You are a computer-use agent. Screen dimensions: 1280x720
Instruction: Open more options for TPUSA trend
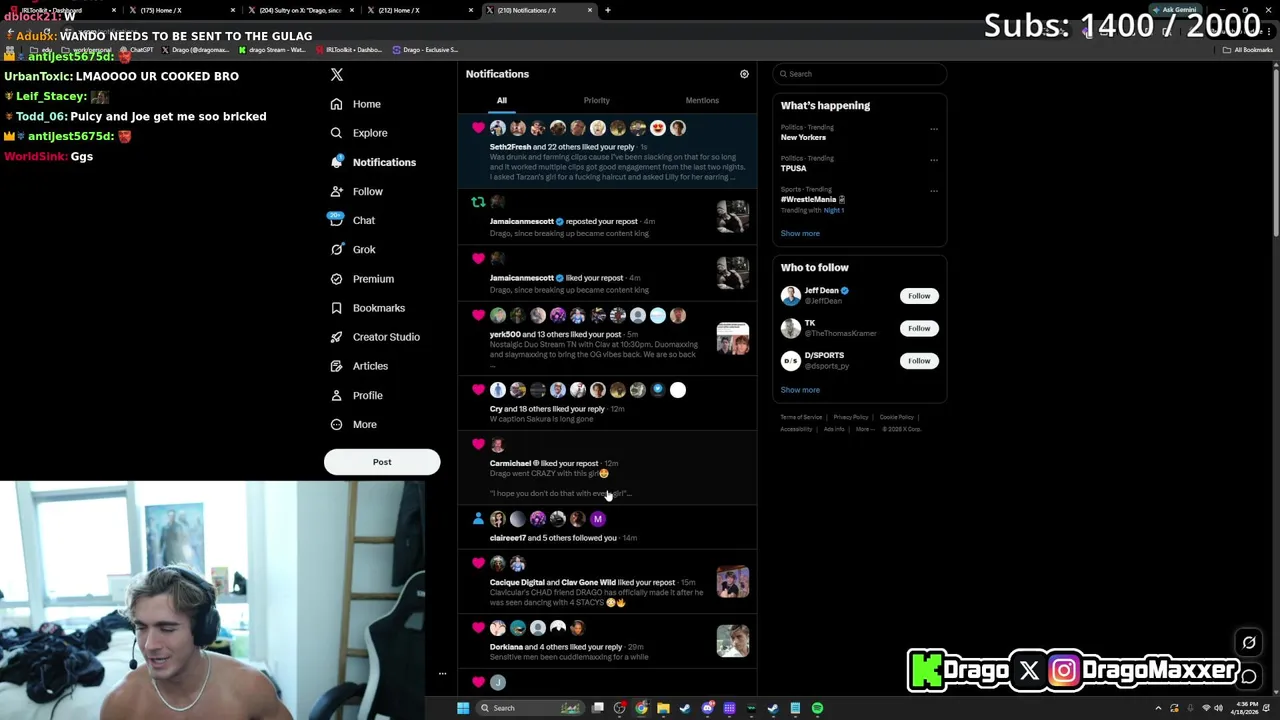(934, 160)
